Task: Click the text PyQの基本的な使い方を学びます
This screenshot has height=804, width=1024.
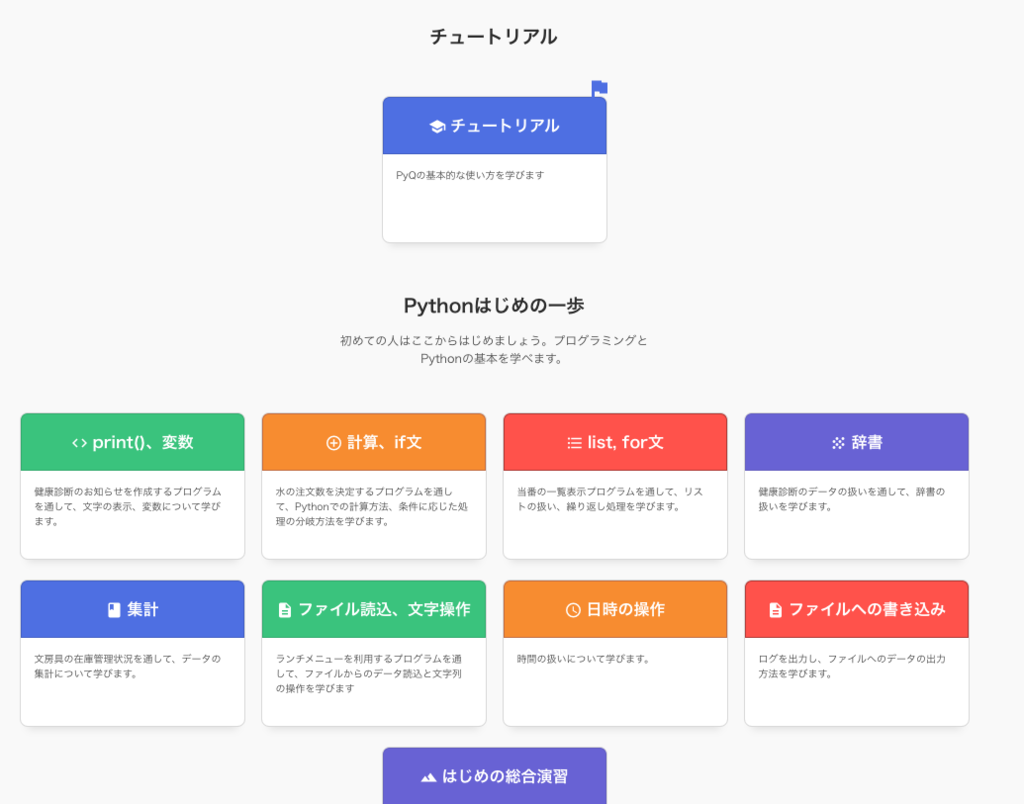Action: click(470, 175)
